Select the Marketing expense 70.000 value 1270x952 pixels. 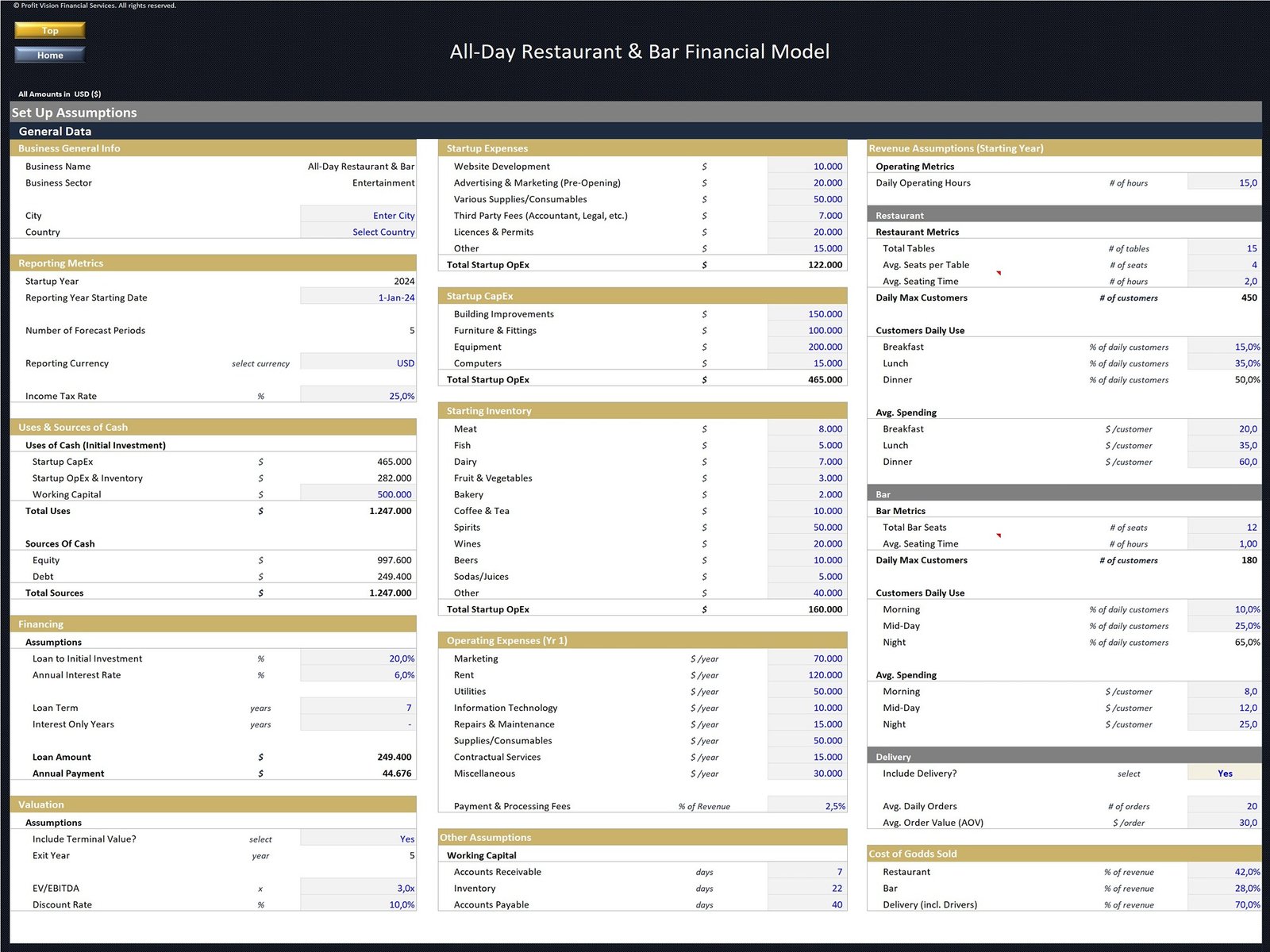click(825, 658)
